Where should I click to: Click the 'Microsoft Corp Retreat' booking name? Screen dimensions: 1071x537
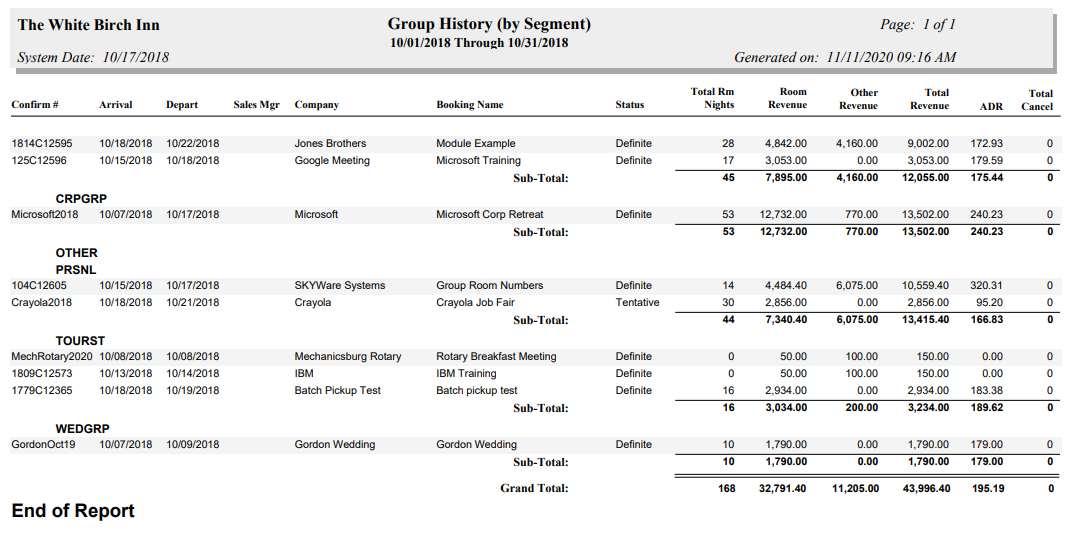[x=490, y=215]
